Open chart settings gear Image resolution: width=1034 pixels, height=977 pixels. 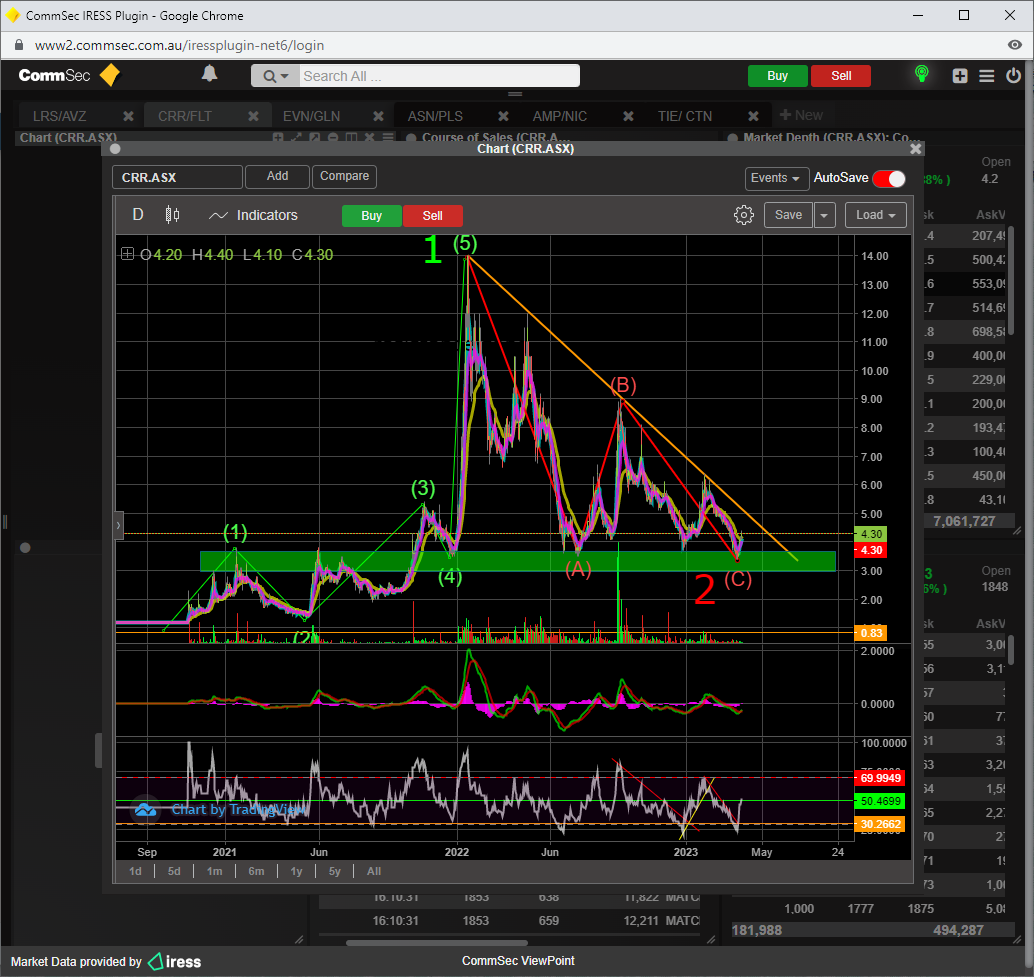[744, 216]
